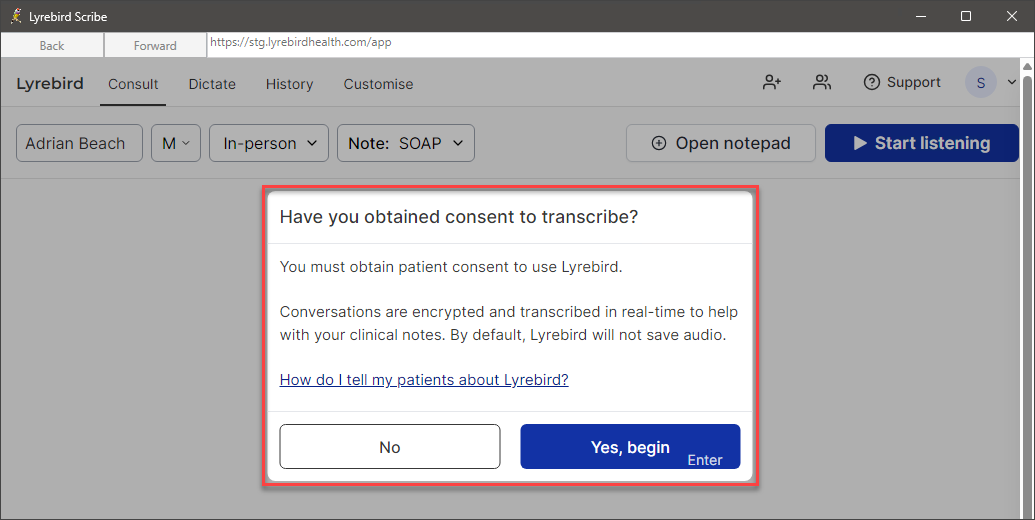Click the plus icon on Open notepad

click(658, 143)
